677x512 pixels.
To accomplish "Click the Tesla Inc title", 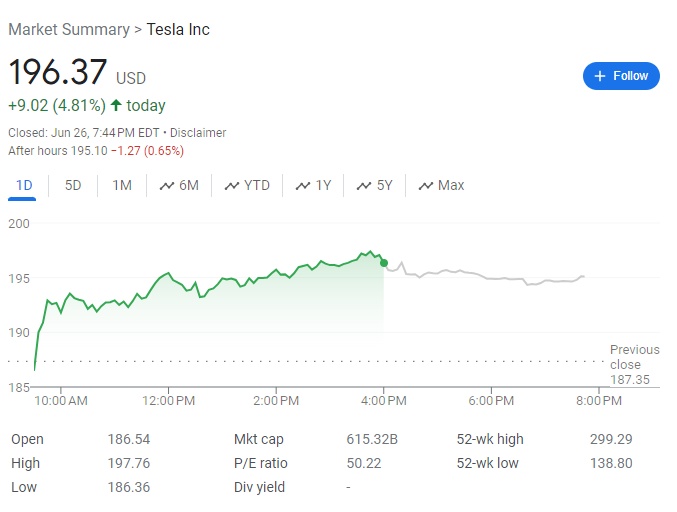I will 178,29.
